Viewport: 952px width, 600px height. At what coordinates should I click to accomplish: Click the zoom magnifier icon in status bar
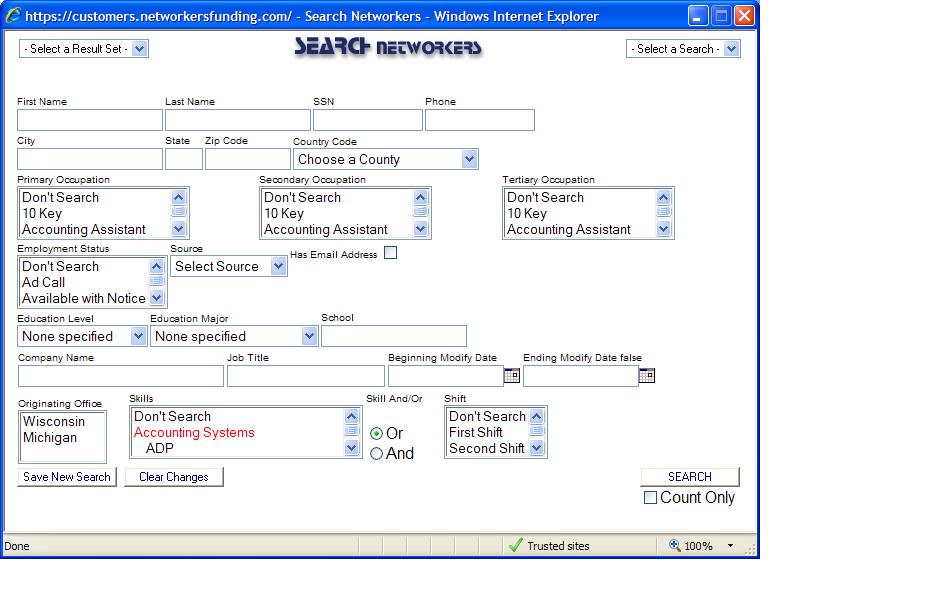[675, 545]
